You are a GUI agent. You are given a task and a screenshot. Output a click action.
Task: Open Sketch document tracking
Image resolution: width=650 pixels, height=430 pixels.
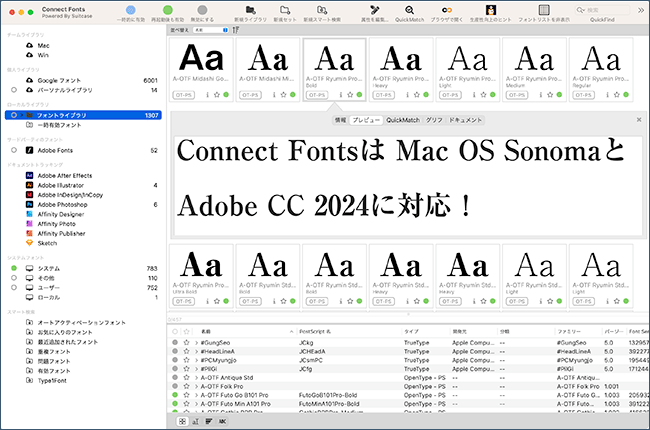click(x=47, y=243)
